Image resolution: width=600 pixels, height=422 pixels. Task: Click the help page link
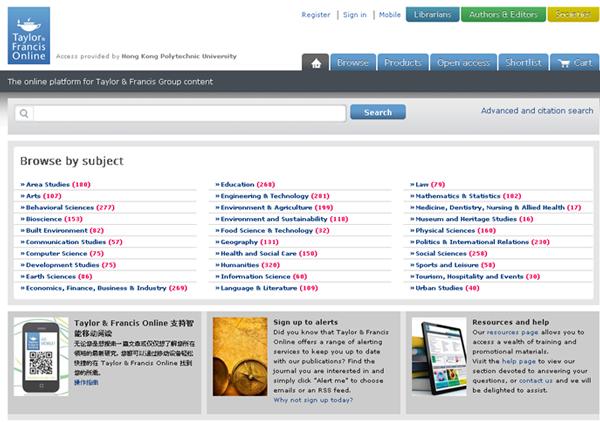click(518, 361)
